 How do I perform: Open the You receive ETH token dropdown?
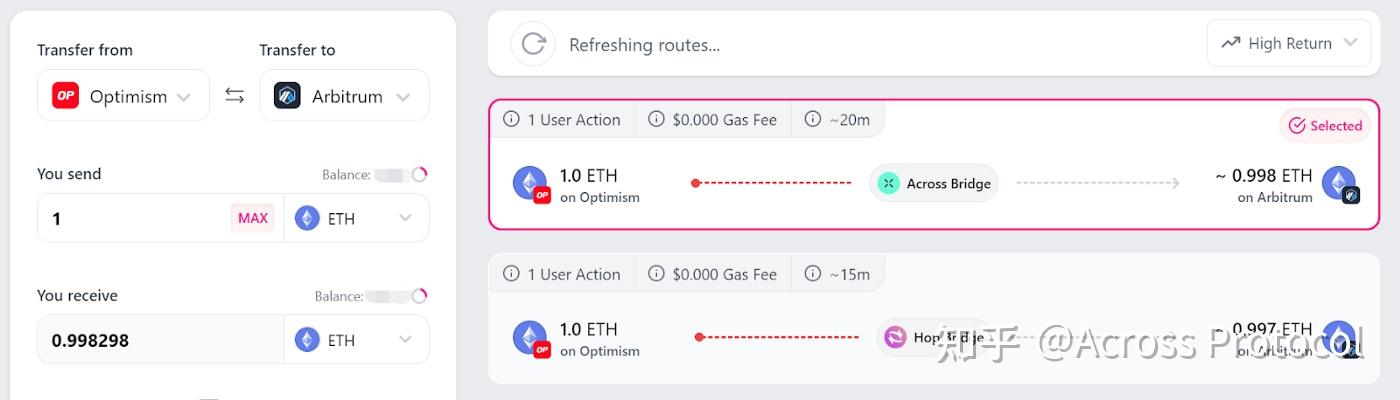[x=356, y=340]
